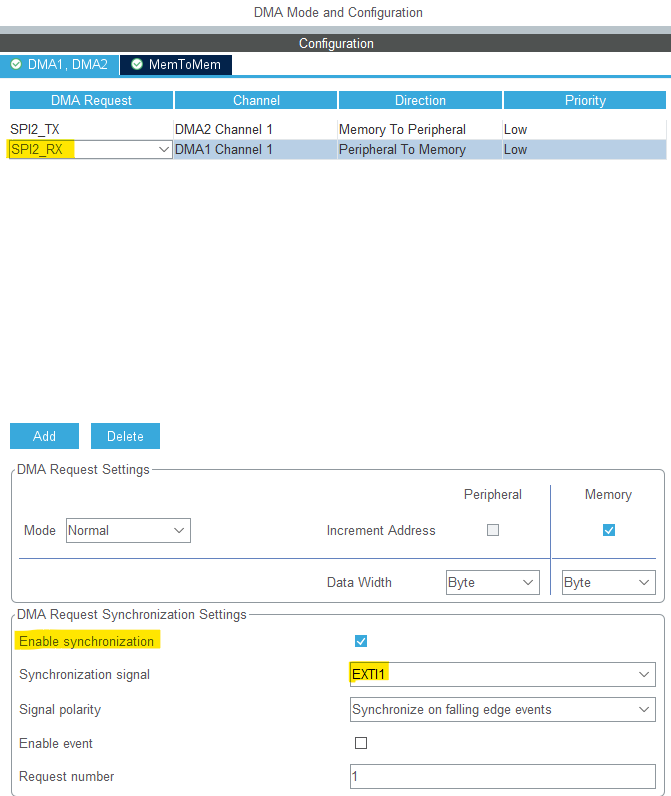The height and width of the screenshot is (796, 671).
Task: Click the Low priority cell of SPI2_TX row
Action: [584, 129]
